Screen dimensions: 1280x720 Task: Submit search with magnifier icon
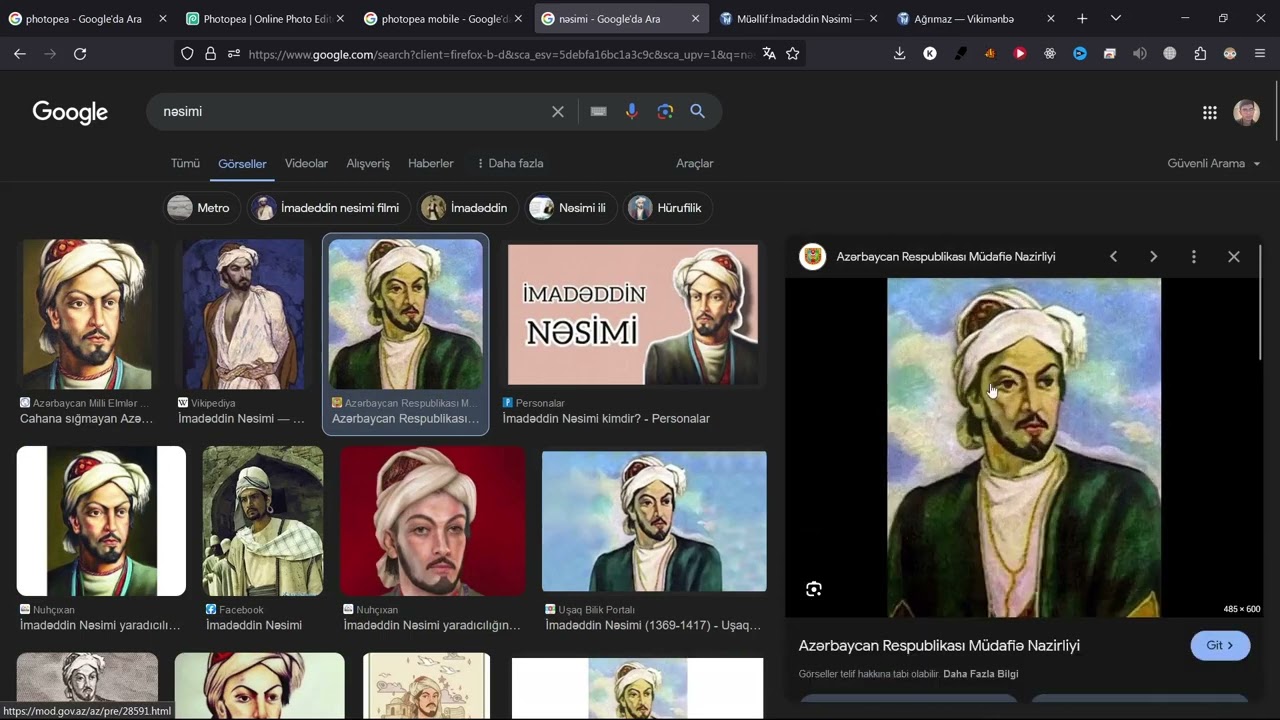pos(698,112)
